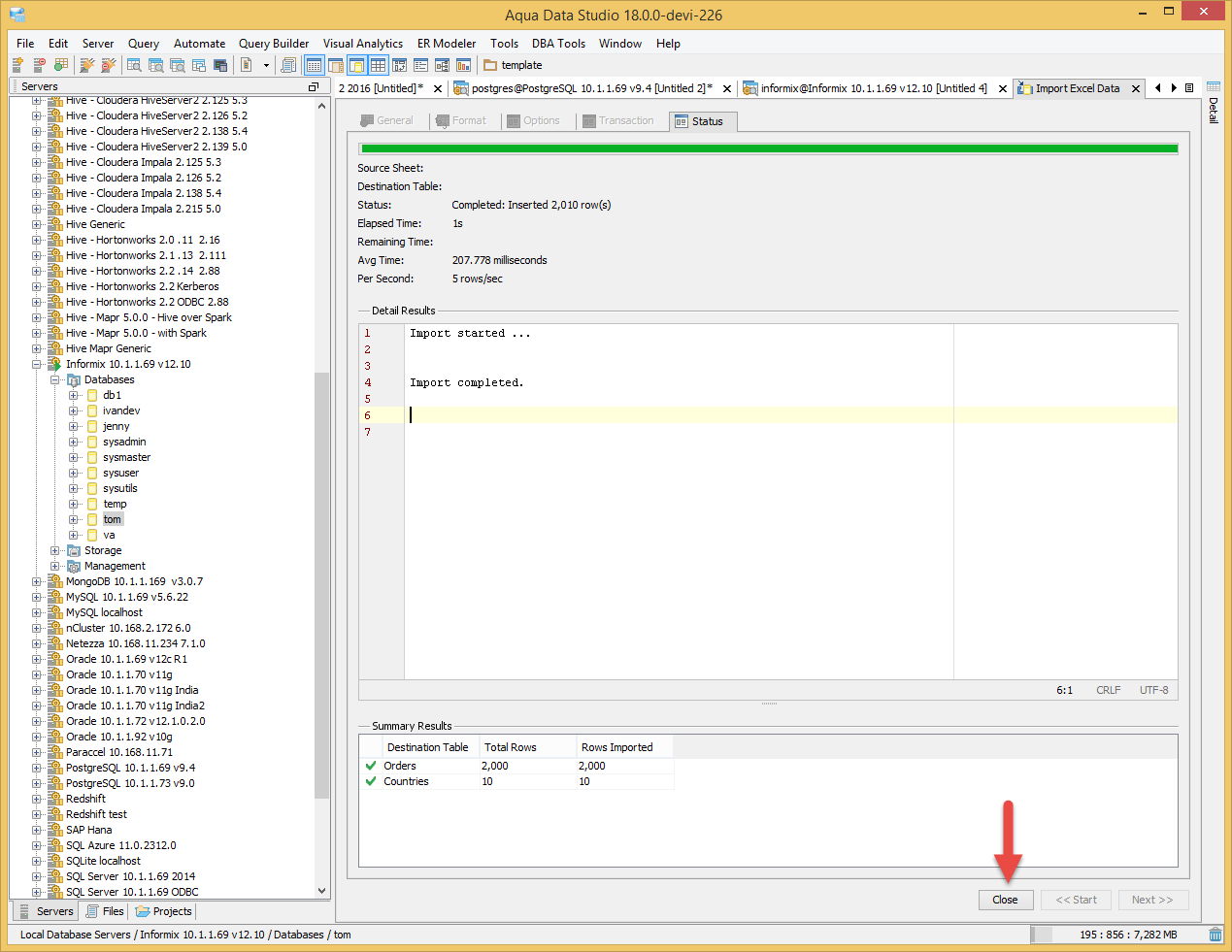
Task: Expand the tom database node
Action: tap(74, 519)
